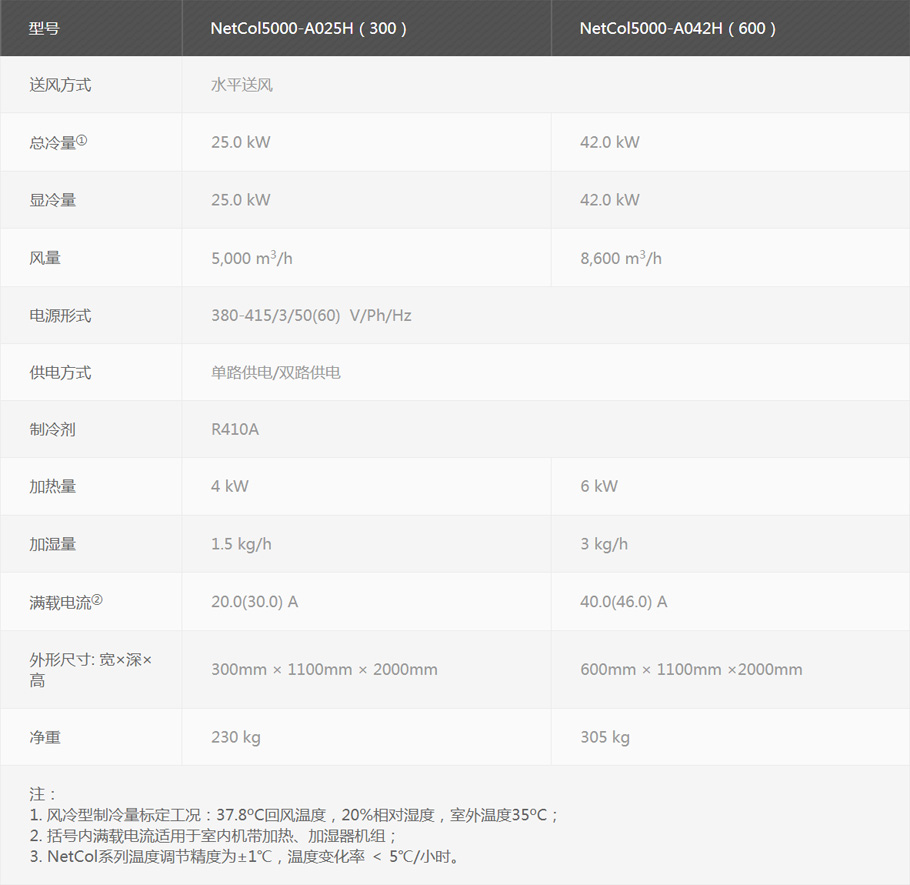The width and height of the screenshot is (910, 885).
Task: Select the 1.5 kg/h humidification value
Action: point(241,544)
